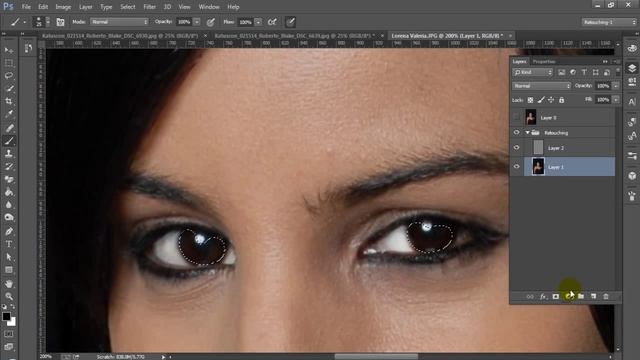Open workspace switcher dropdown
640x360 pixels.
pos(609,22)
